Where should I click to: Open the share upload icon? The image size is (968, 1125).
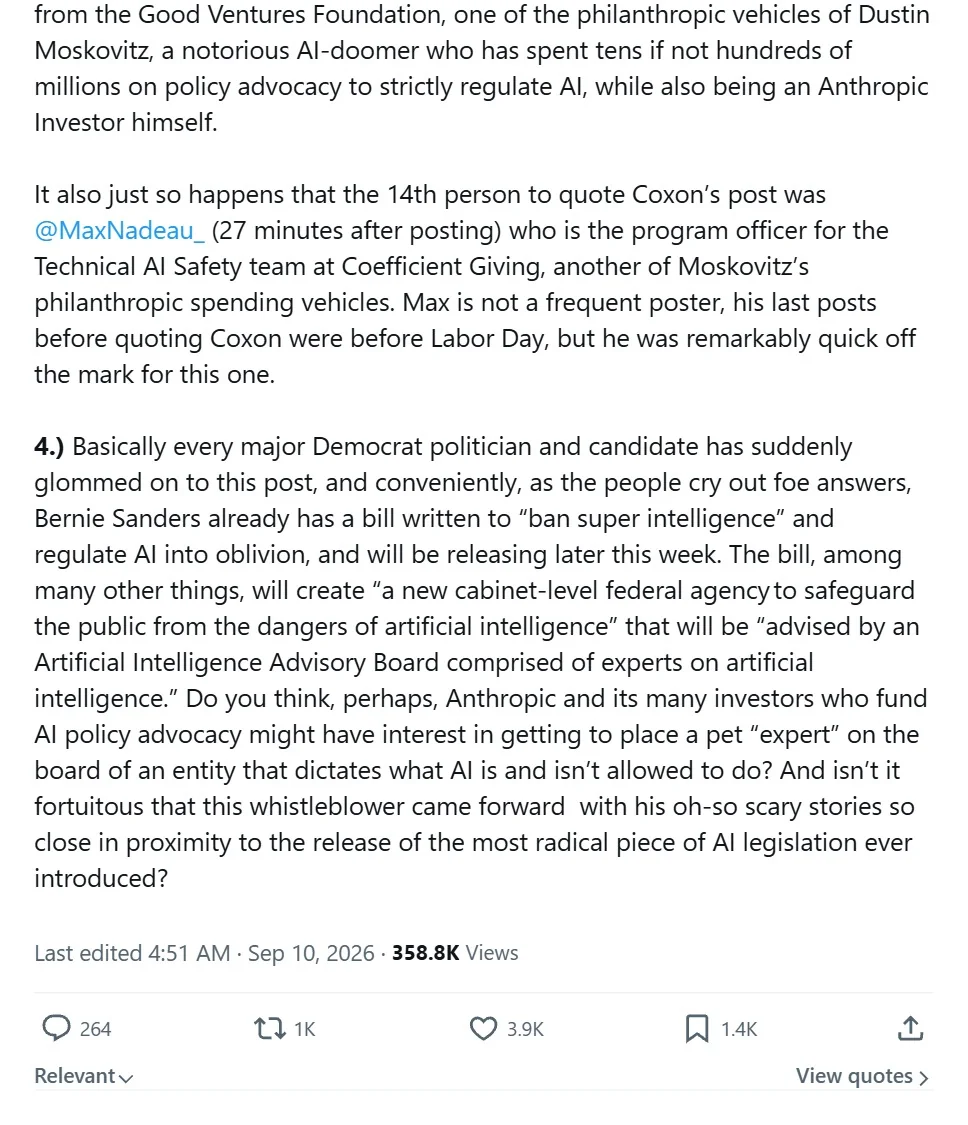[910, 1028]
